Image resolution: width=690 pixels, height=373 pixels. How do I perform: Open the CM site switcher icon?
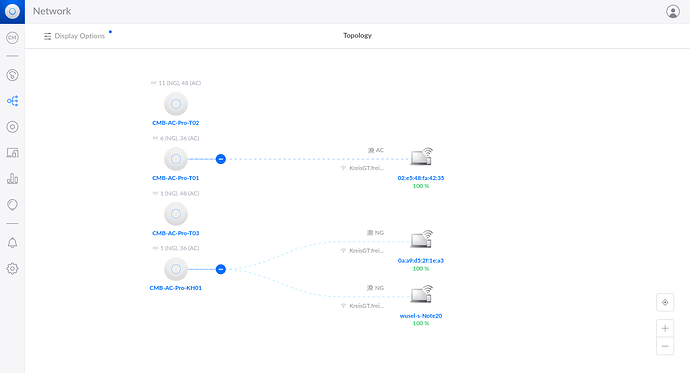[12, 38]
